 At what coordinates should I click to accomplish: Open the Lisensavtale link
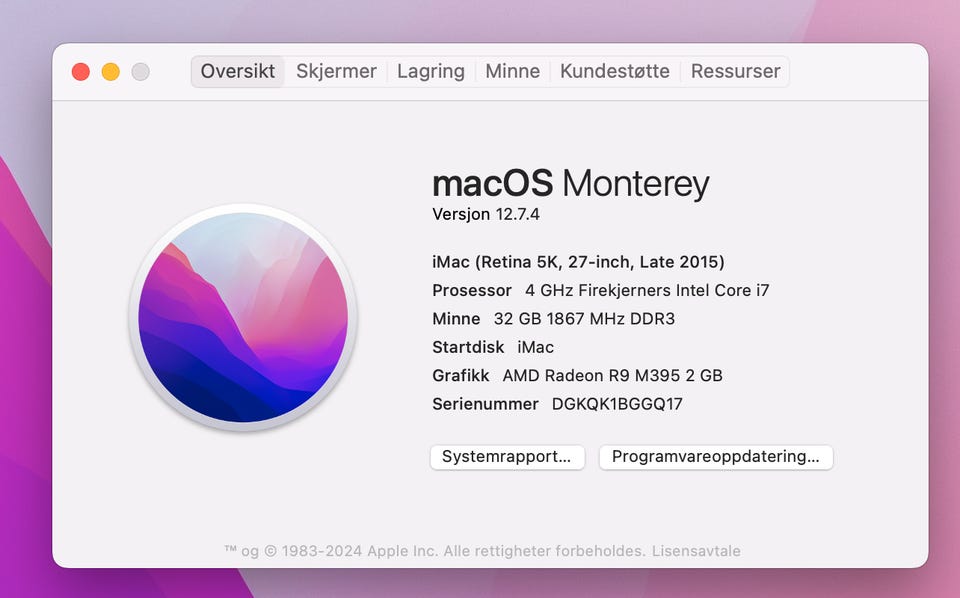click(x=696, y=551)
